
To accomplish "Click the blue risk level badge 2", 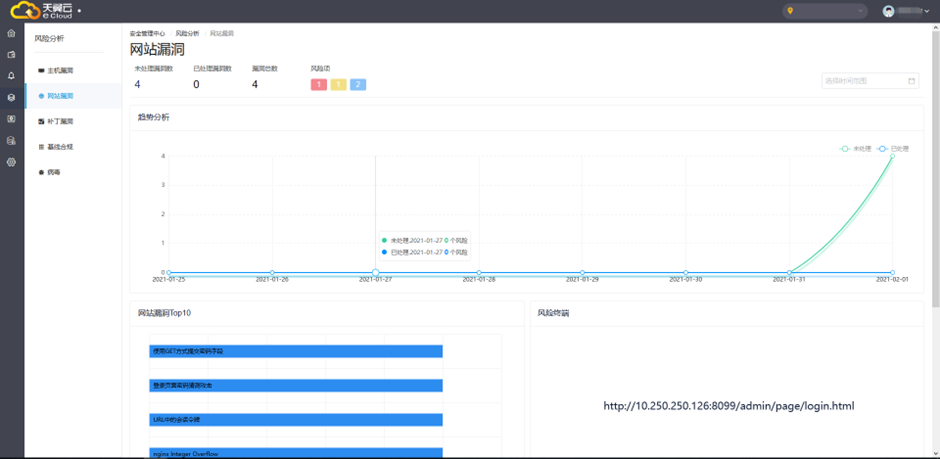I will point(358,85).
